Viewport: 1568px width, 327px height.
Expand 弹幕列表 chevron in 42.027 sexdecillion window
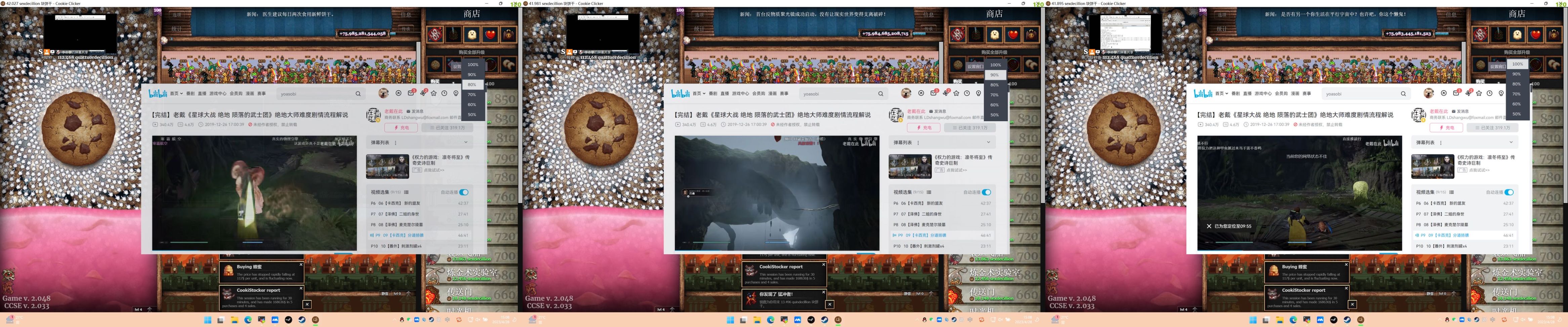tap(466, 143)
